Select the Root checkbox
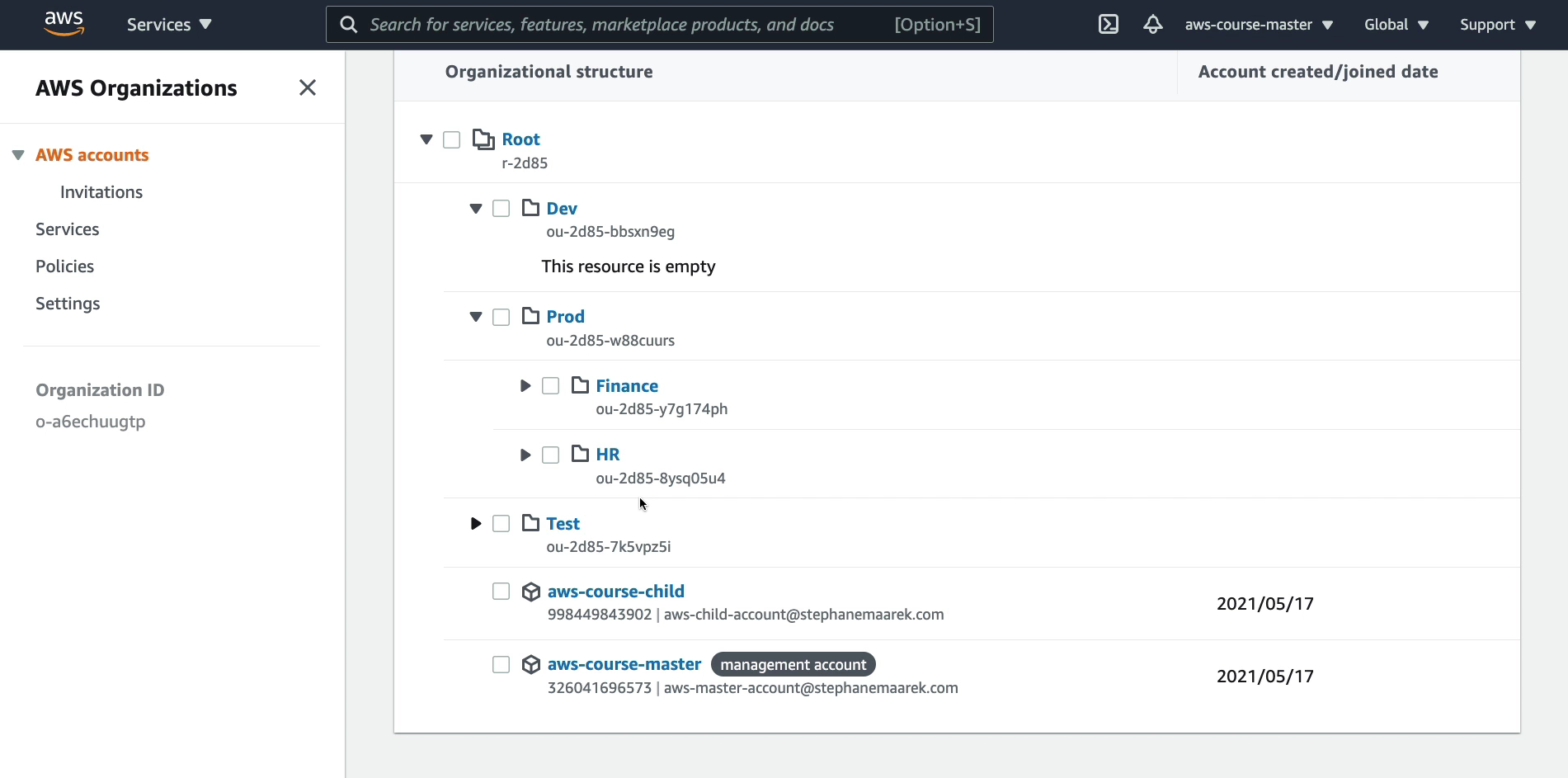The width and height of the screenshot is (1568, 778). point(451,139)
